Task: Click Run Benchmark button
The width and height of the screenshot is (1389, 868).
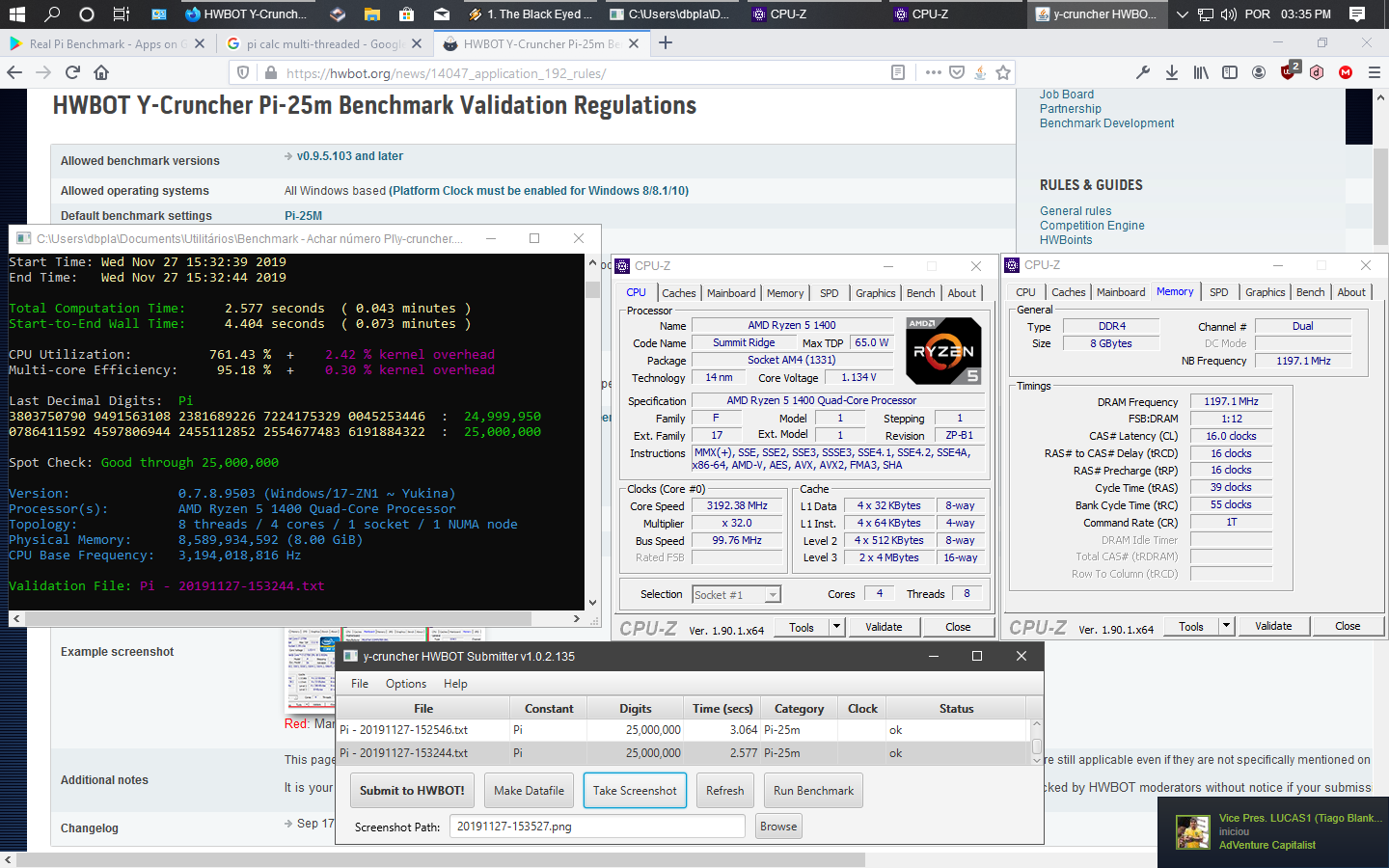Action: coord(813,791)
